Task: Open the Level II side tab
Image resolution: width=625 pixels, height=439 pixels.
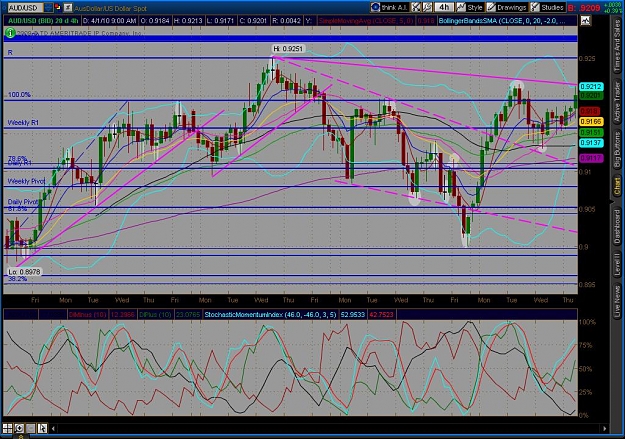Action: [x=617, y=265]
